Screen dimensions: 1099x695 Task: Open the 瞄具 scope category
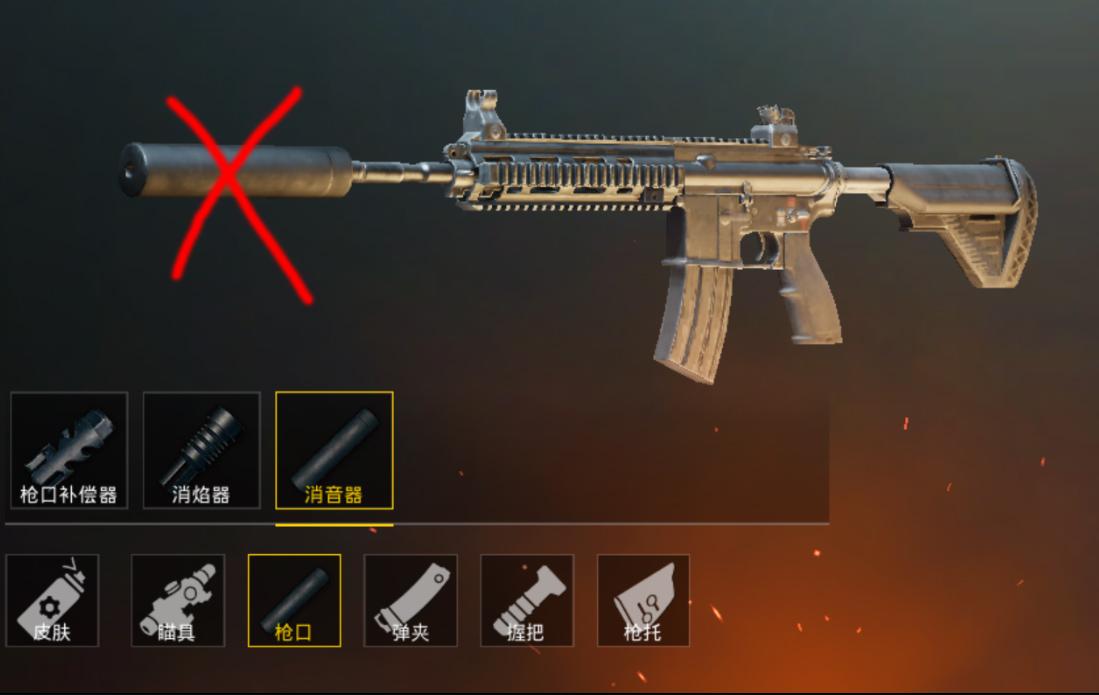click(x=178, y=600)
